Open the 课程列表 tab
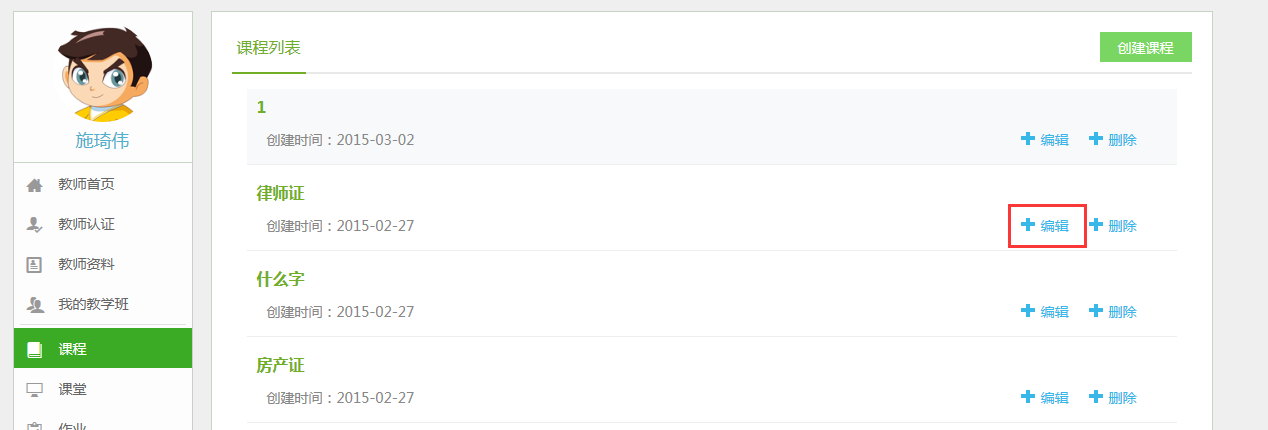The image size is (1268, 430). (268, 48)
